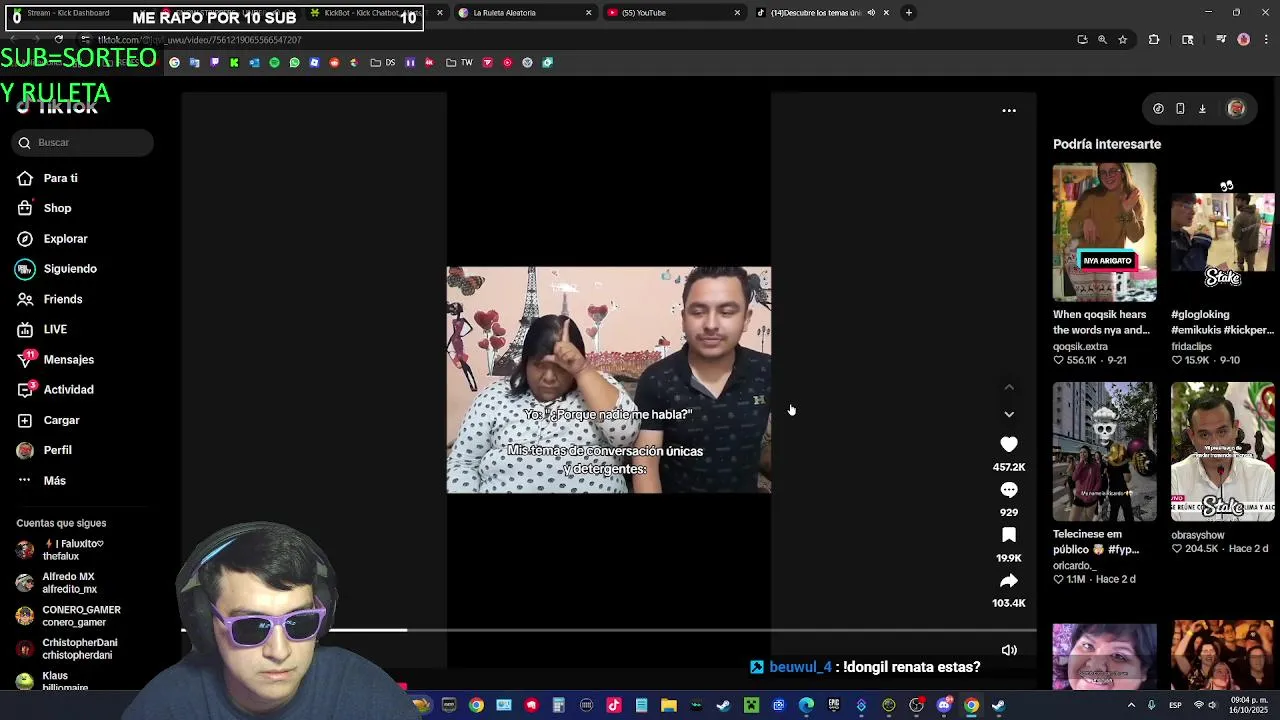Open the three-dot menu above the video

[x=1009, y=111]
